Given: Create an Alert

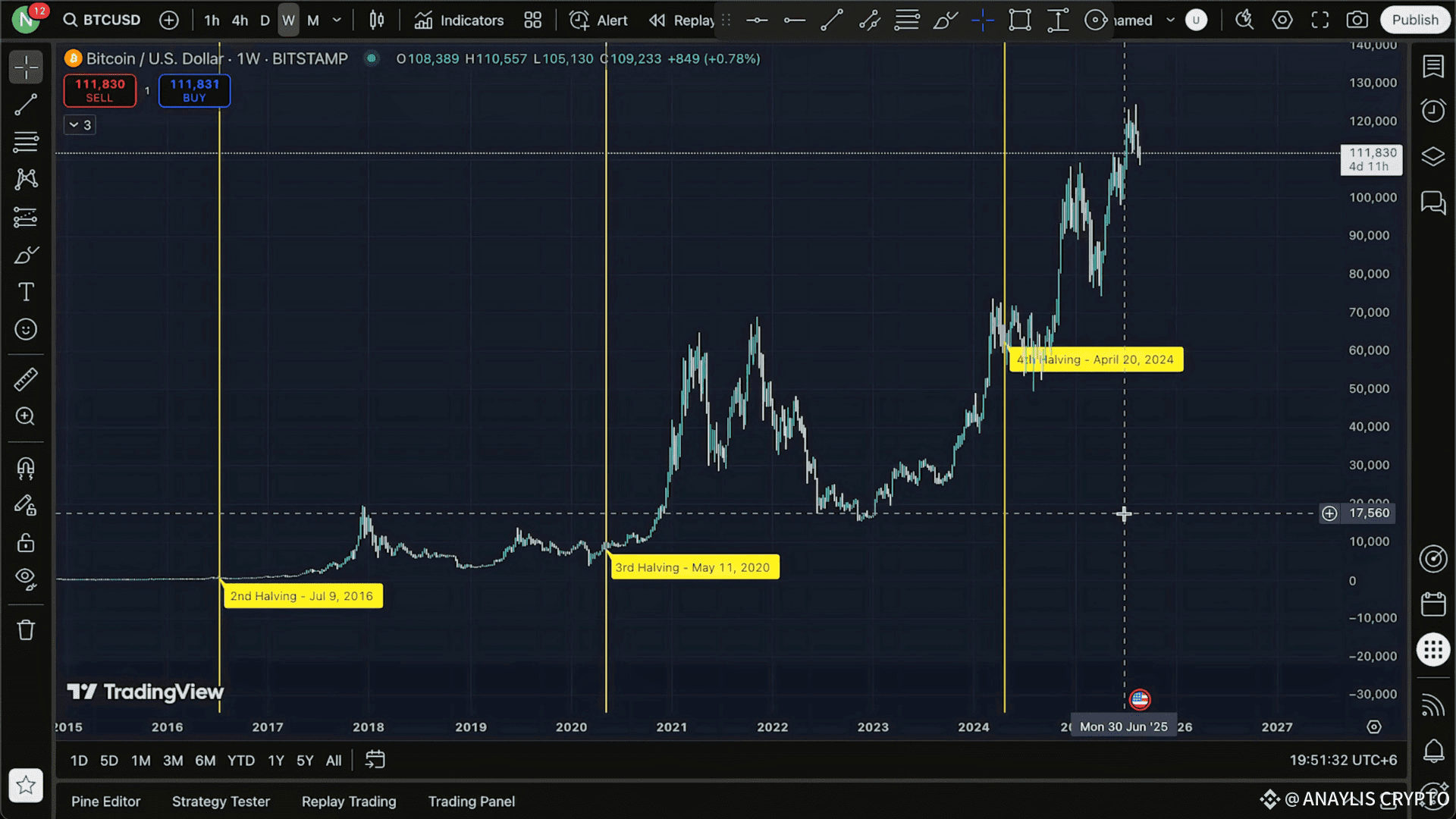Looking at the screenshot, I should point(598,20).
